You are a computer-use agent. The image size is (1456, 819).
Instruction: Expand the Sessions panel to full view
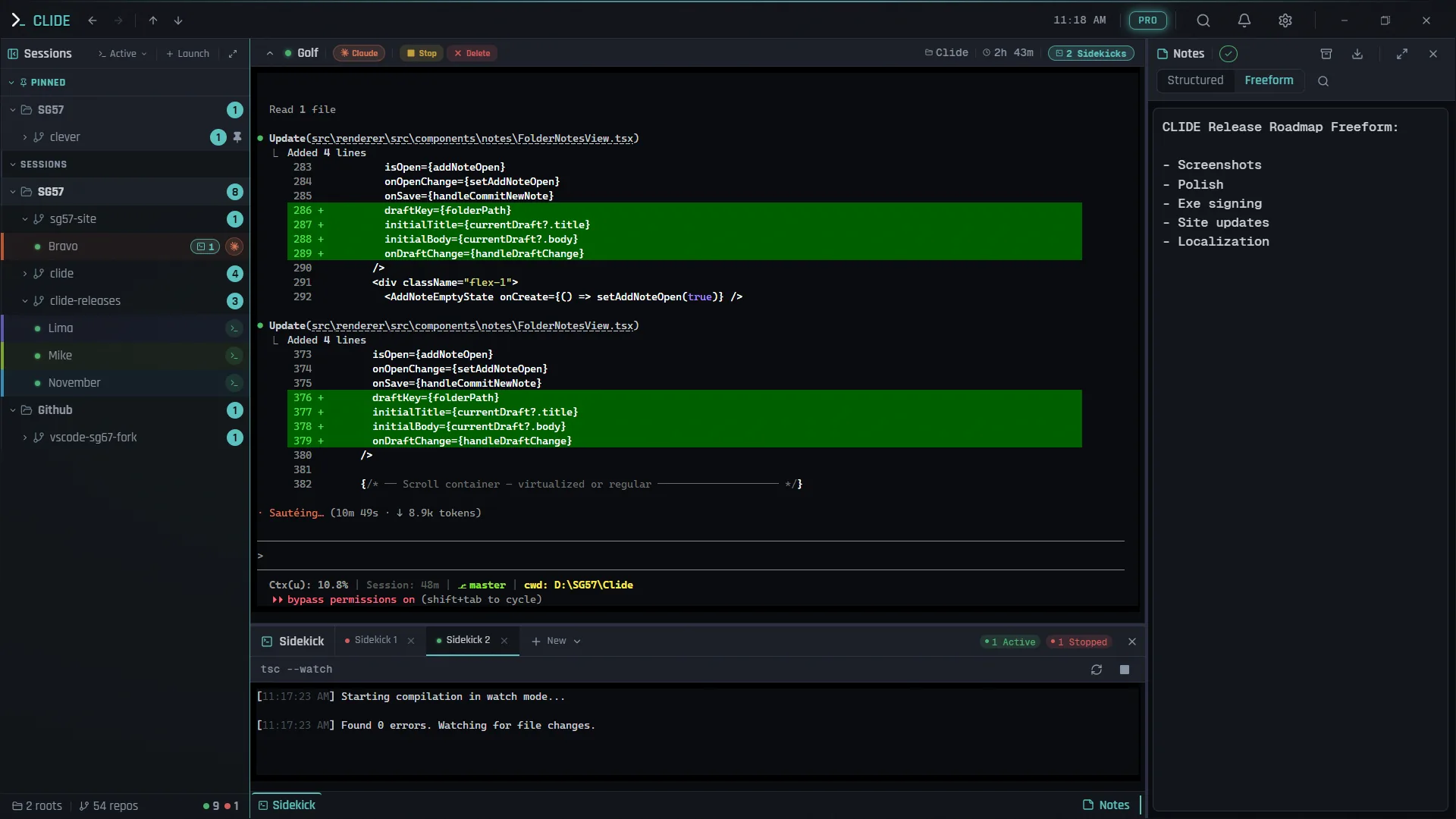click(233, 54)
